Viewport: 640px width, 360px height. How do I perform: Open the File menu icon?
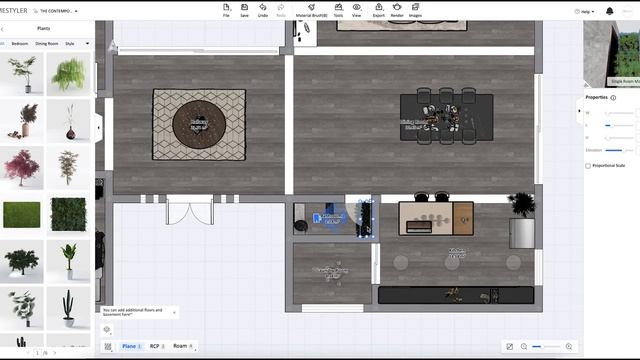226,8
